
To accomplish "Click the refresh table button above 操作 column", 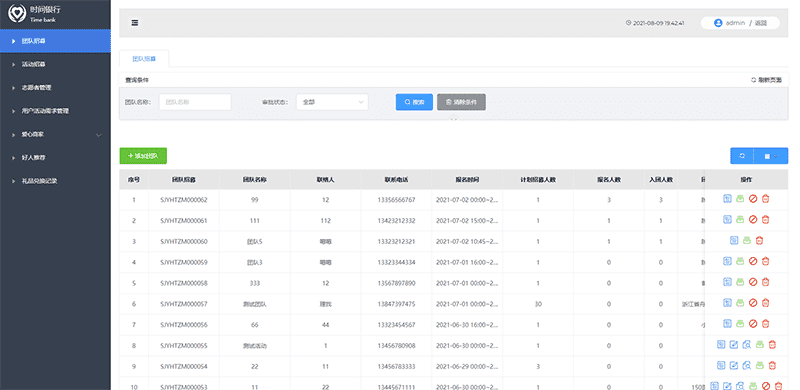I will pyautogui.click(x=742, y=156).
